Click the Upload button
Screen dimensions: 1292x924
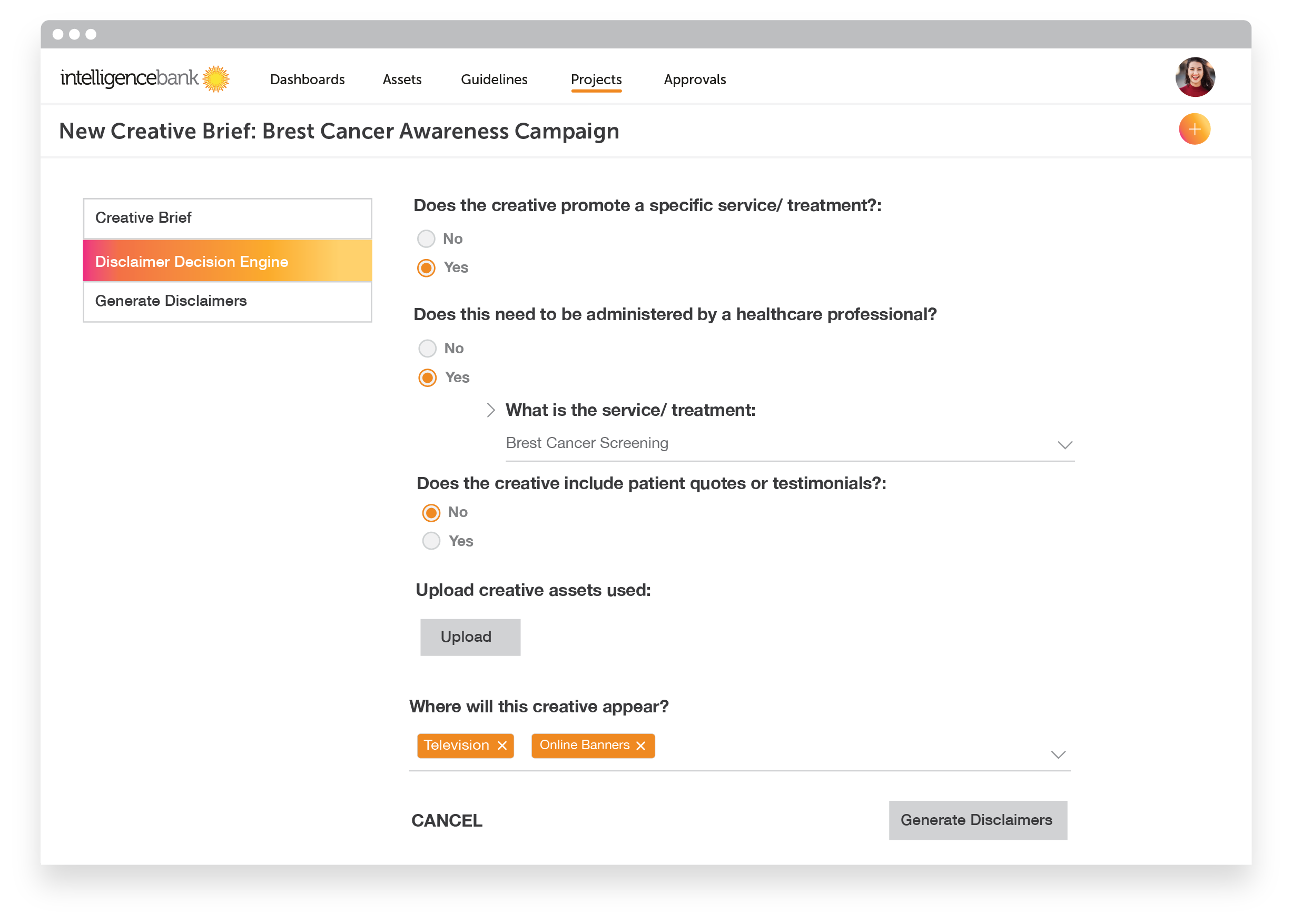(x=470, y=637)
